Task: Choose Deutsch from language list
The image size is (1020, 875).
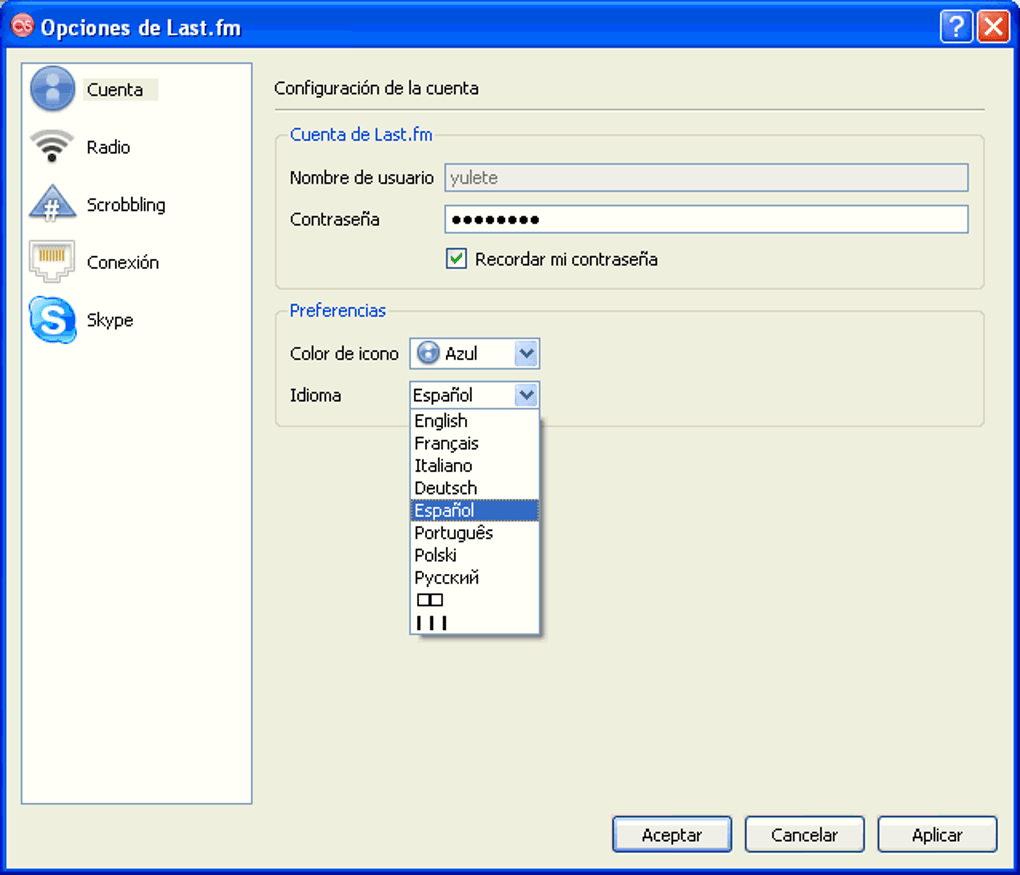Action: coord(474,487)
